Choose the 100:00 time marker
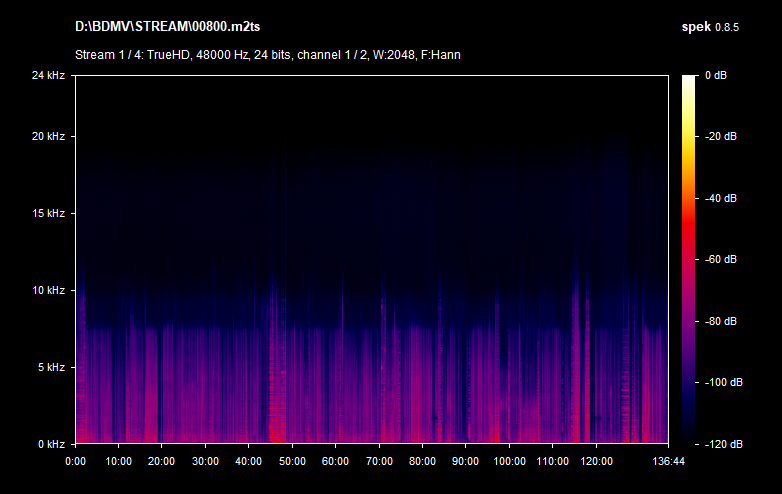 coord(509,461)
